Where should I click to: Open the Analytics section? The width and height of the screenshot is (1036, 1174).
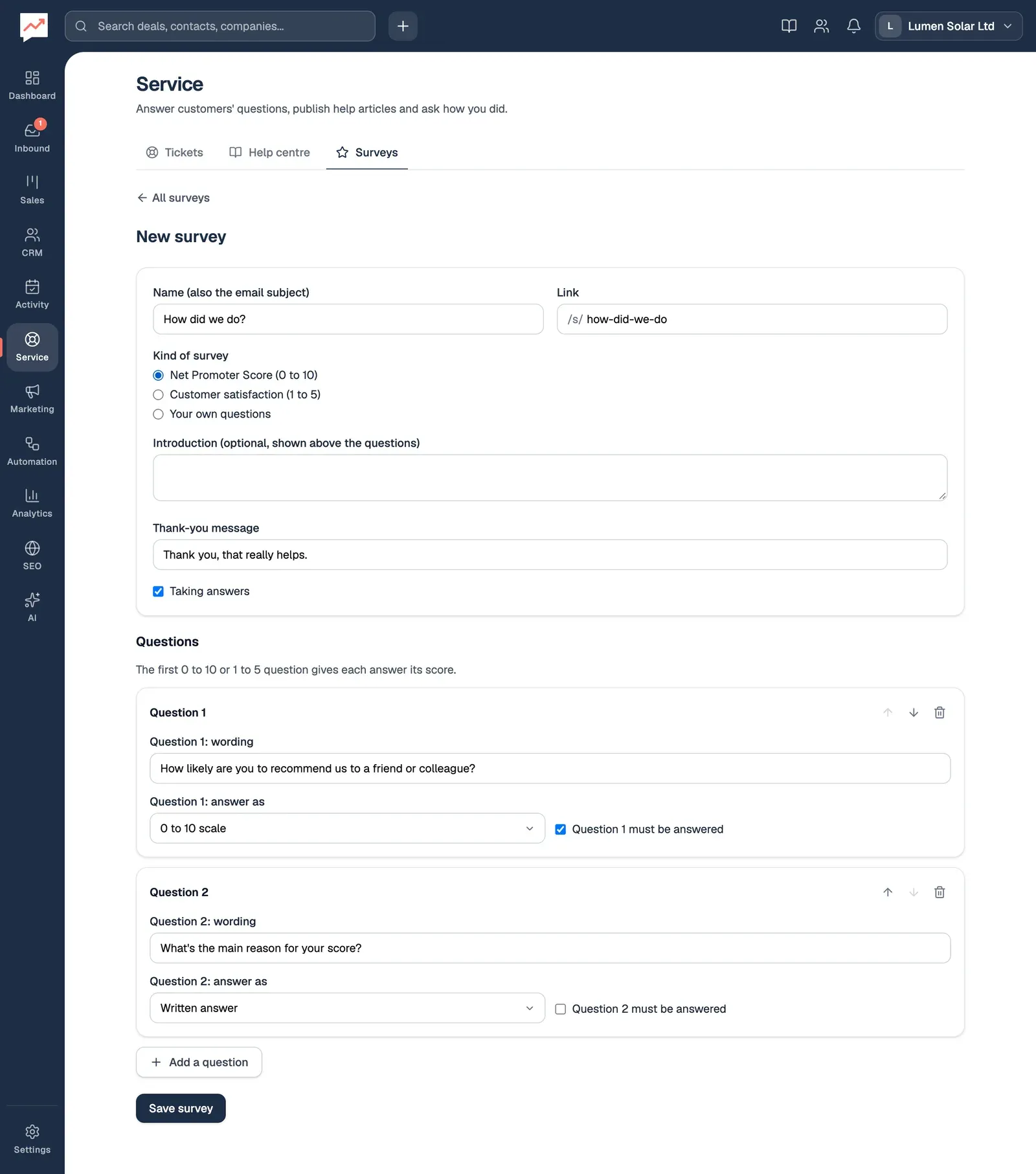tap(32, 503)
